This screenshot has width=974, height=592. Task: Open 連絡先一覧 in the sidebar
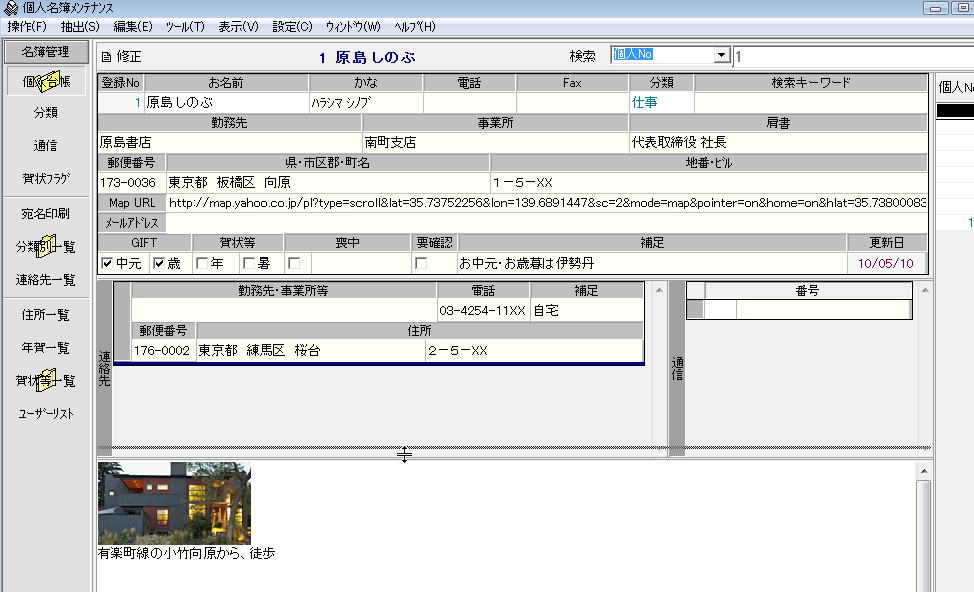pyautogui.click(x=46, y=280)
